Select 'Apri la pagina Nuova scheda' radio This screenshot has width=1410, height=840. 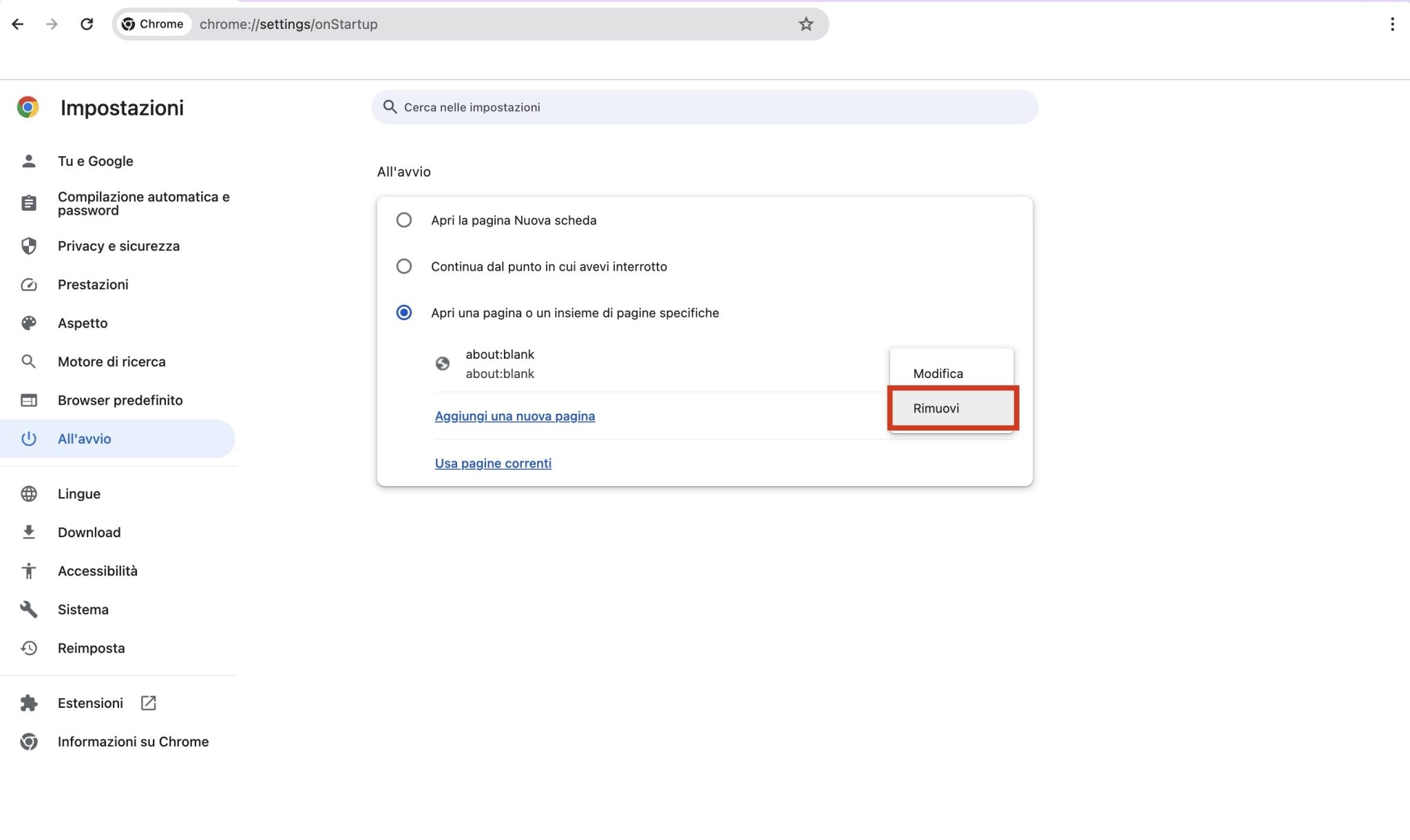tap(404, 220)
